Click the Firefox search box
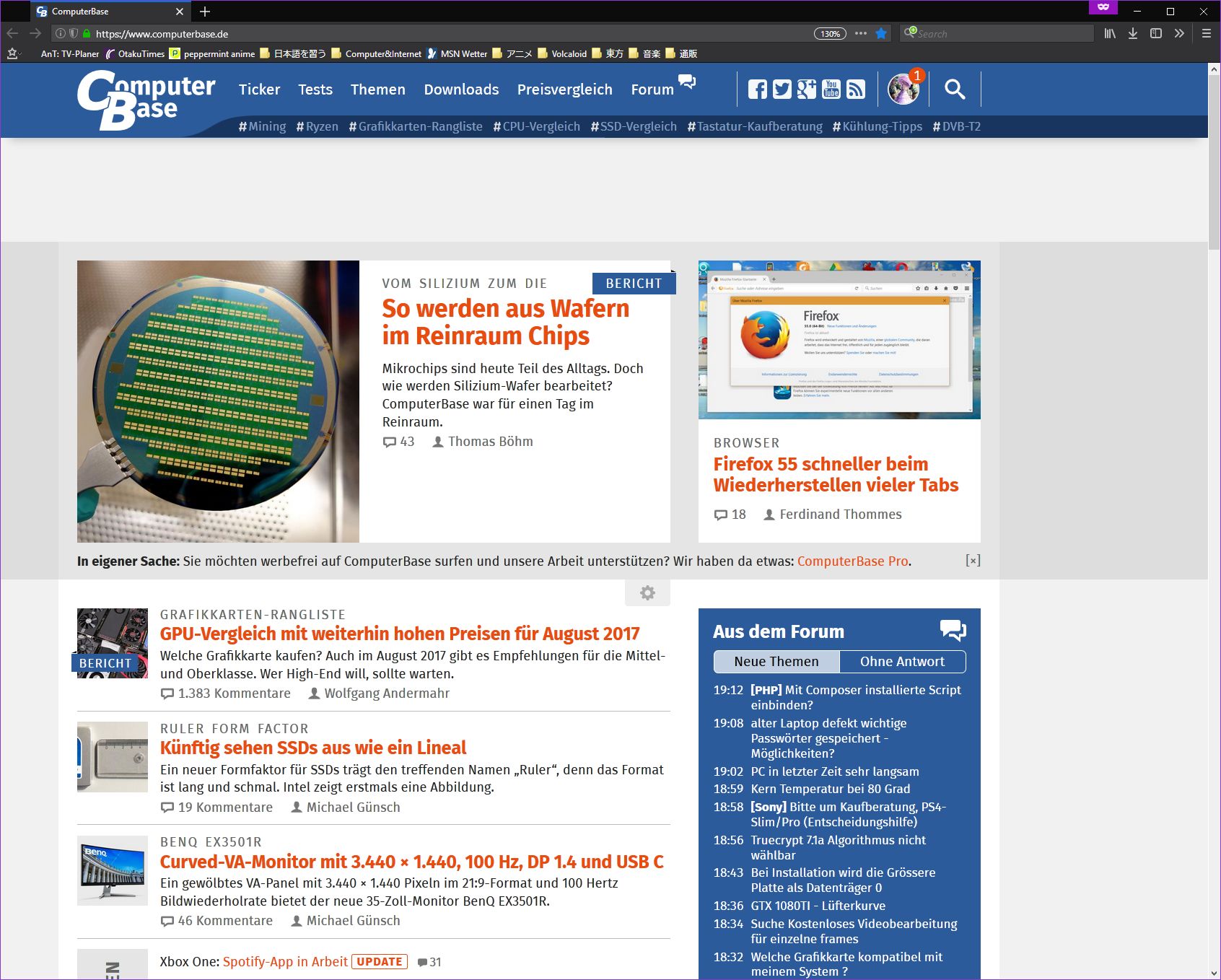The width and height of the screenshot is (1221, 980). (x=997, y=33)
